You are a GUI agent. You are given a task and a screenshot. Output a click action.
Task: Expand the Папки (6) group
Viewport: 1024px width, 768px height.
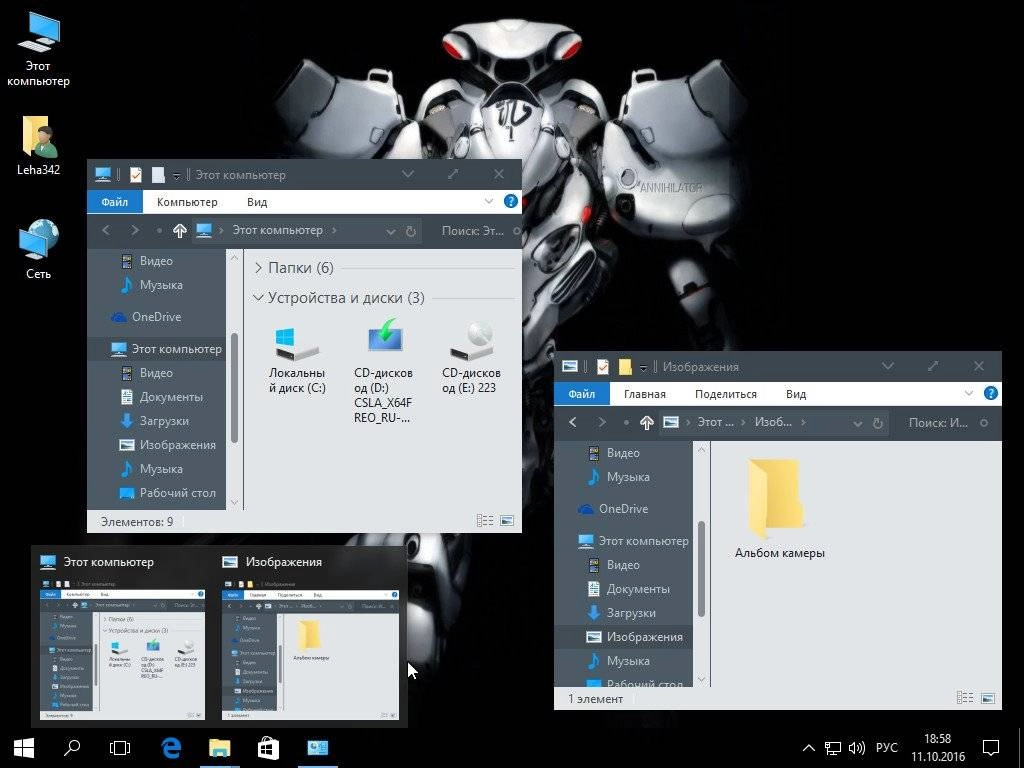tap(258, 268)
